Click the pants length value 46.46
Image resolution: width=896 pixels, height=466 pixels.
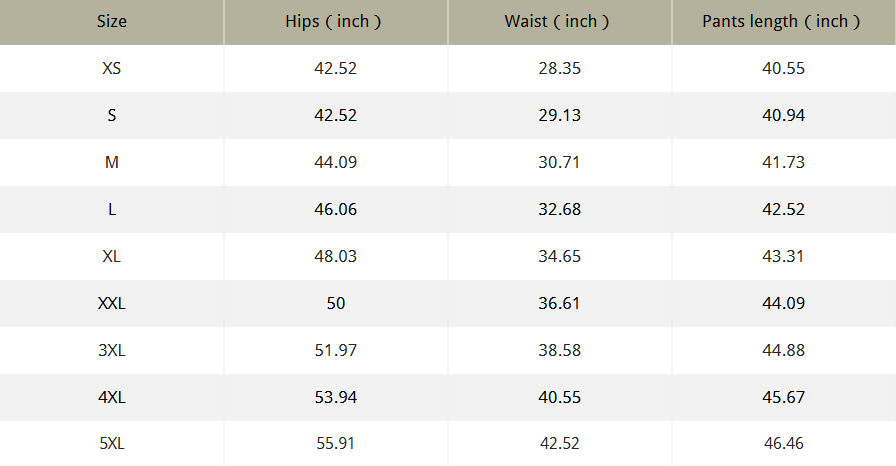(x=783, y=443)
